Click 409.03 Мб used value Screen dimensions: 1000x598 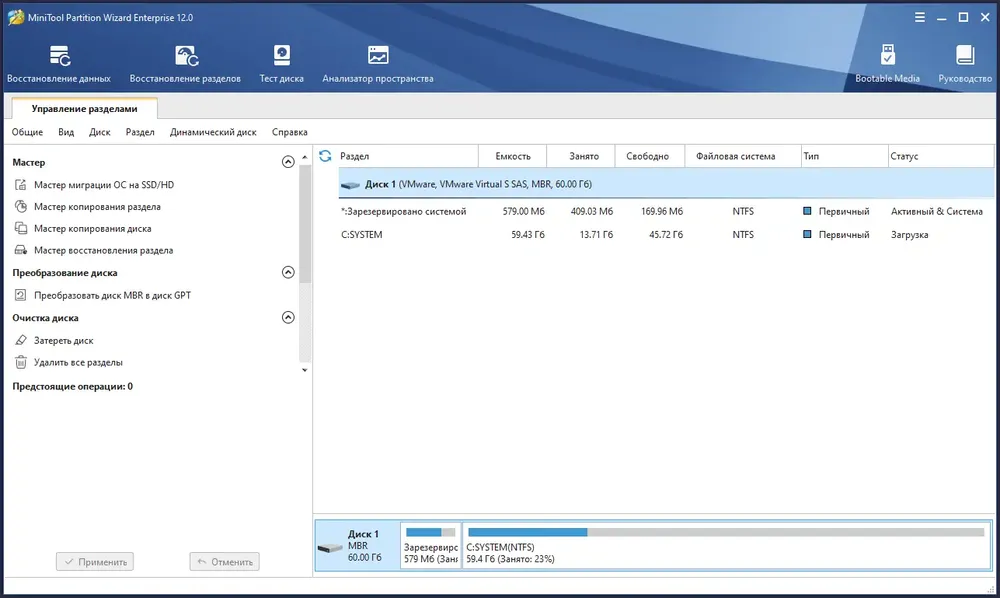click(x=591, y=211)
